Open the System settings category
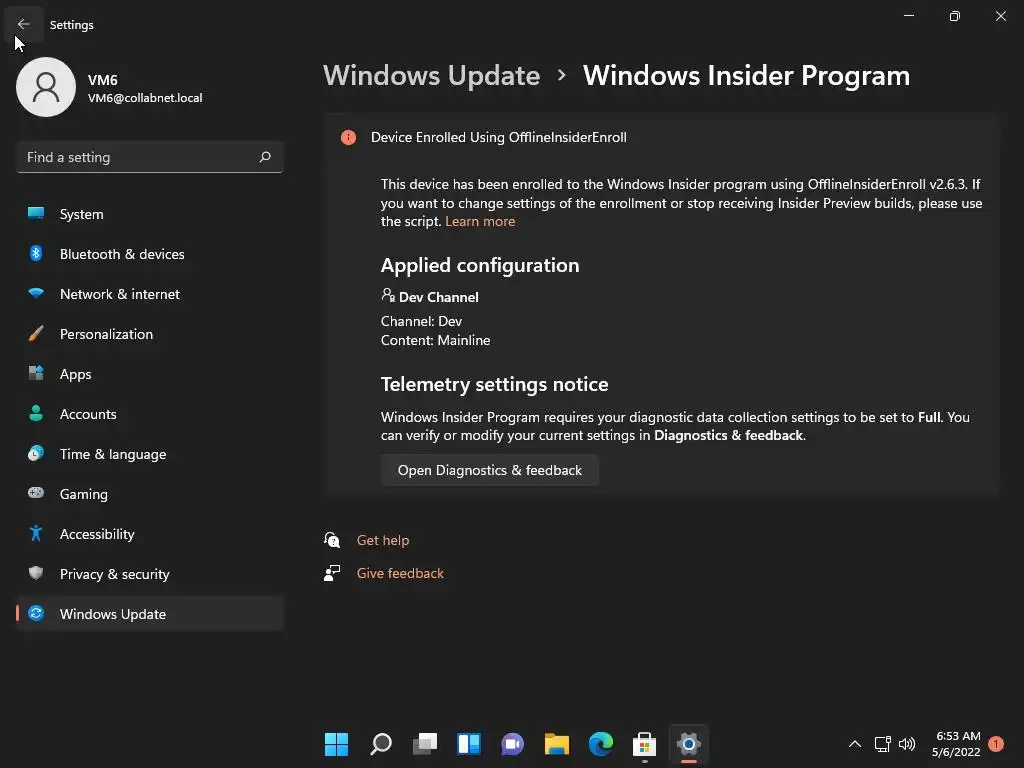The image size is (1024, 768). [x=150, y=214]
